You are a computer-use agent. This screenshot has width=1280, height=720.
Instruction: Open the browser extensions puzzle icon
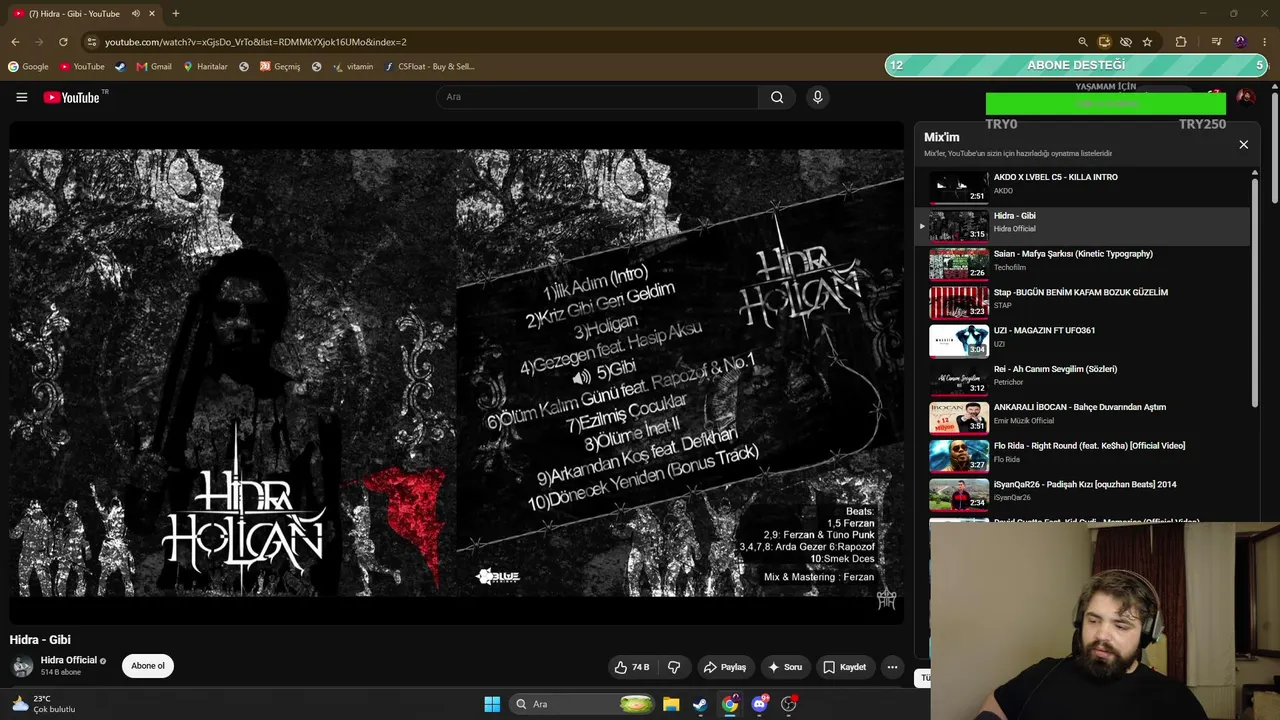1181,42
